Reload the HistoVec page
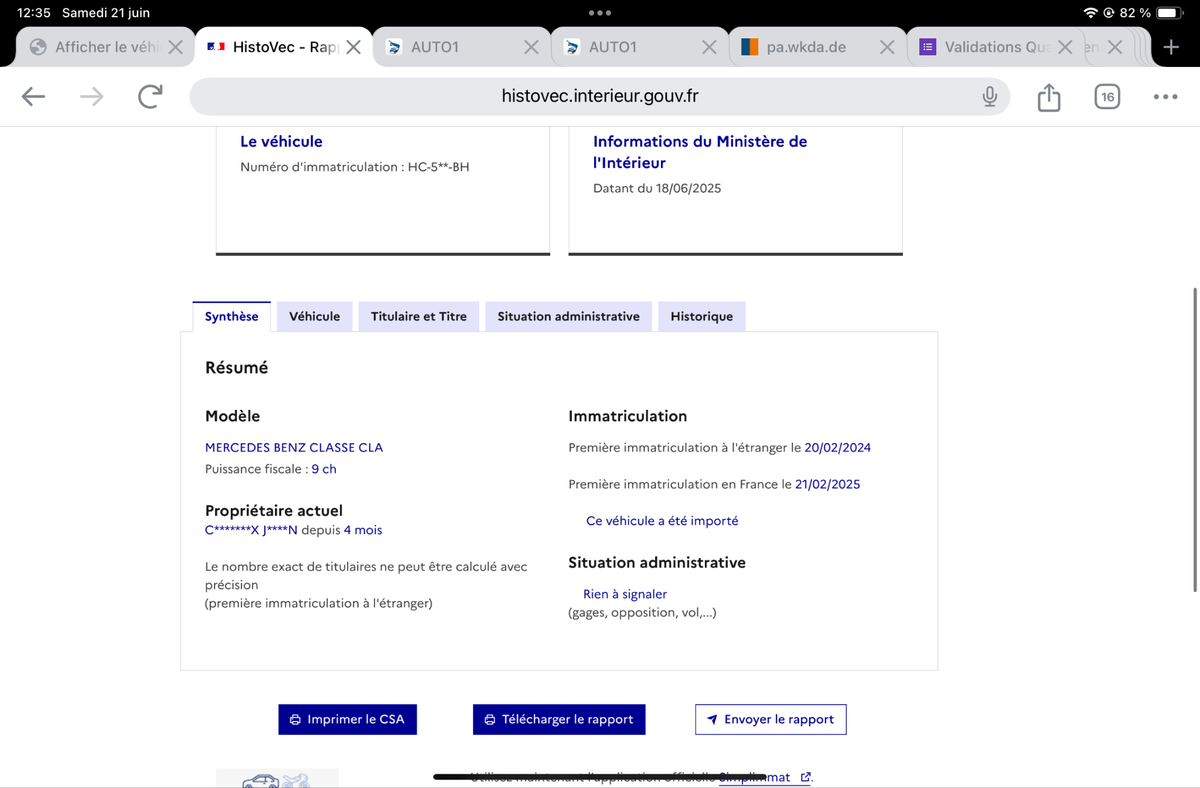Viewport: 1200px width, 788px height. coord(150,96)
